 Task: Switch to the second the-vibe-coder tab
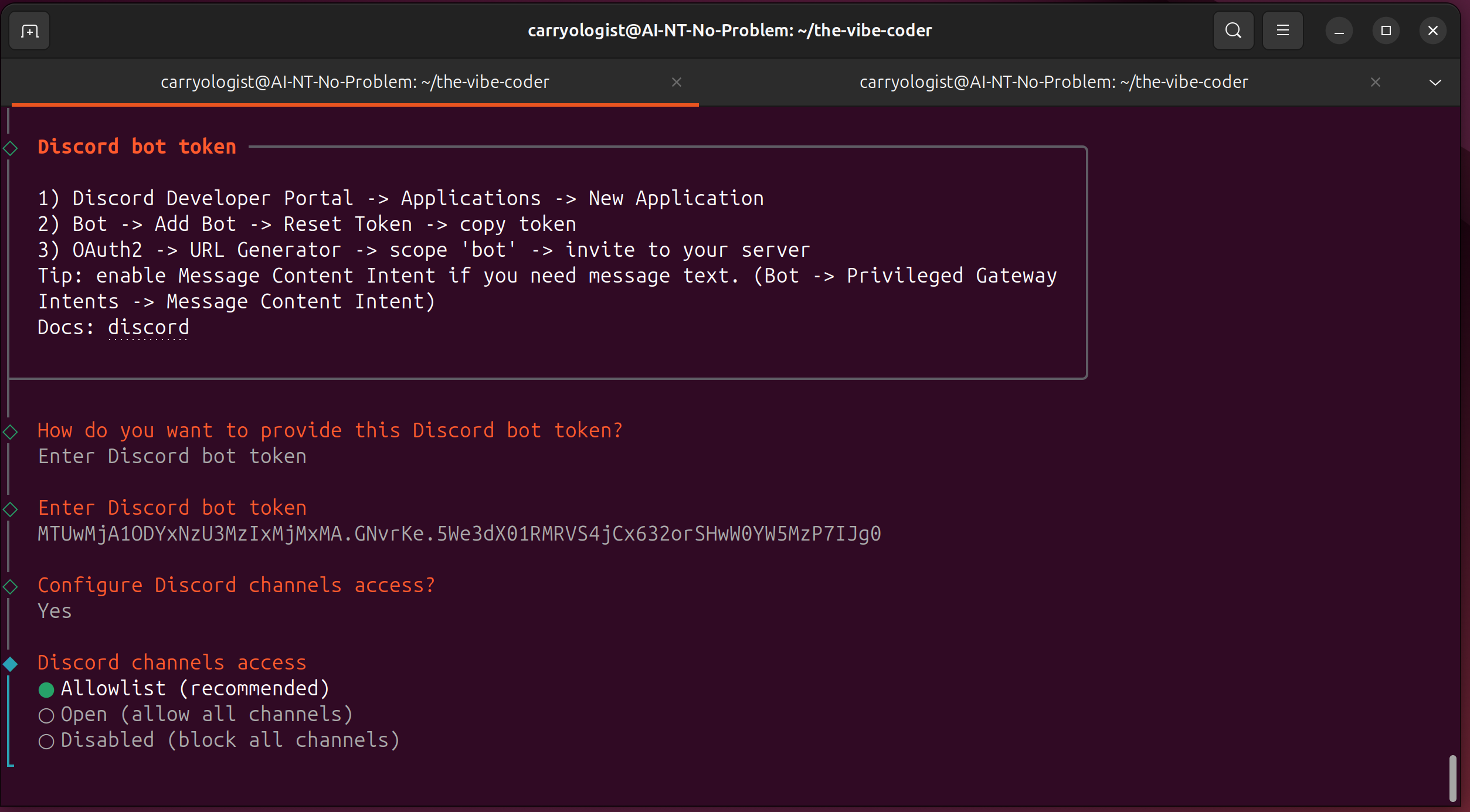1053,82
